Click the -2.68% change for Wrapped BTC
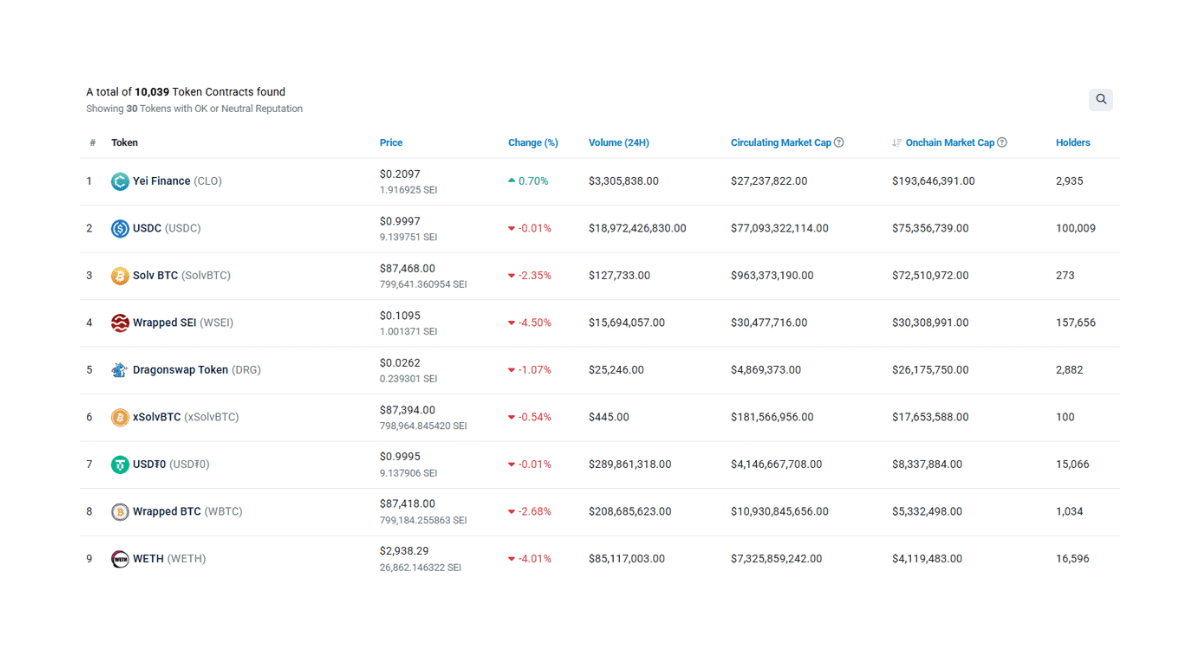 coord(530,511)
